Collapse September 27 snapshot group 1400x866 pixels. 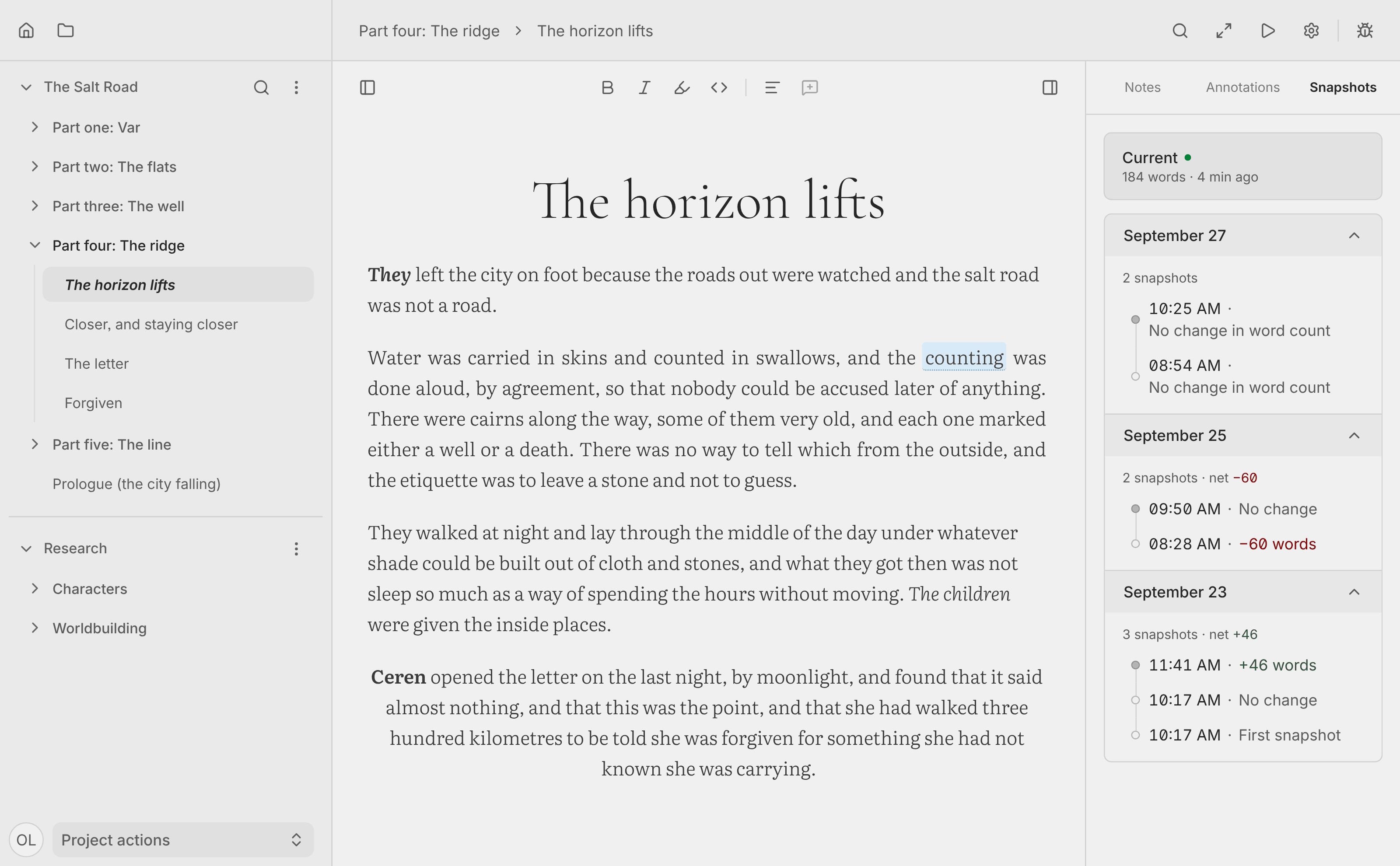pos(1354,235)
